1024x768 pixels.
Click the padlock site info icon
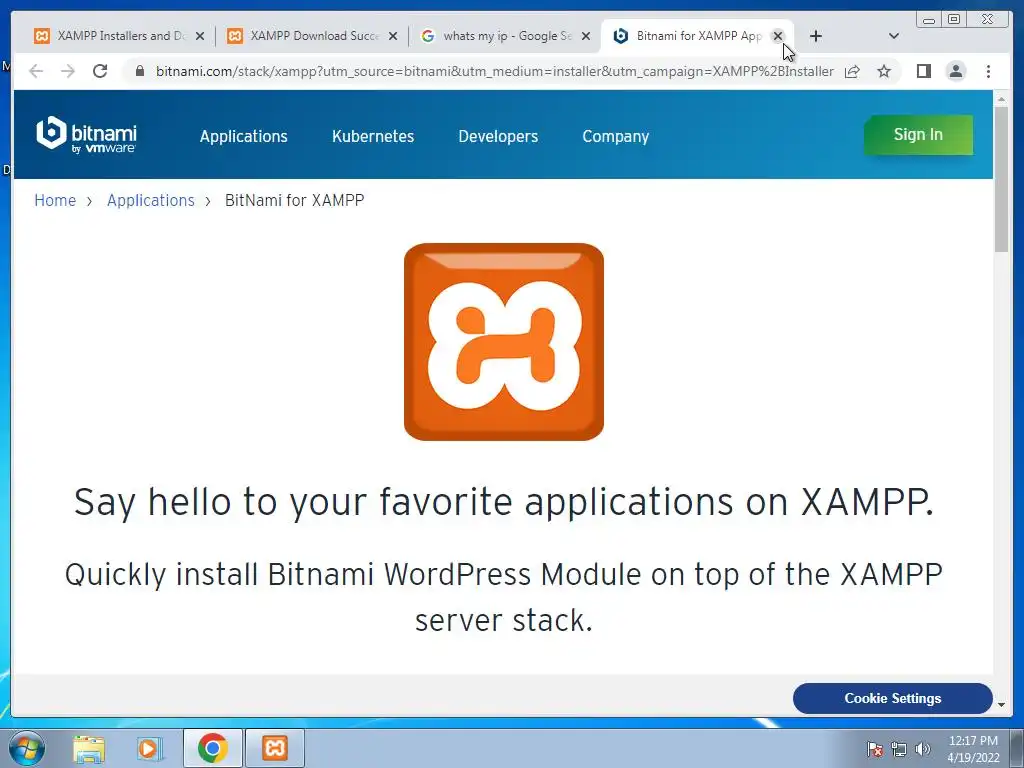[x=139, y=71]
